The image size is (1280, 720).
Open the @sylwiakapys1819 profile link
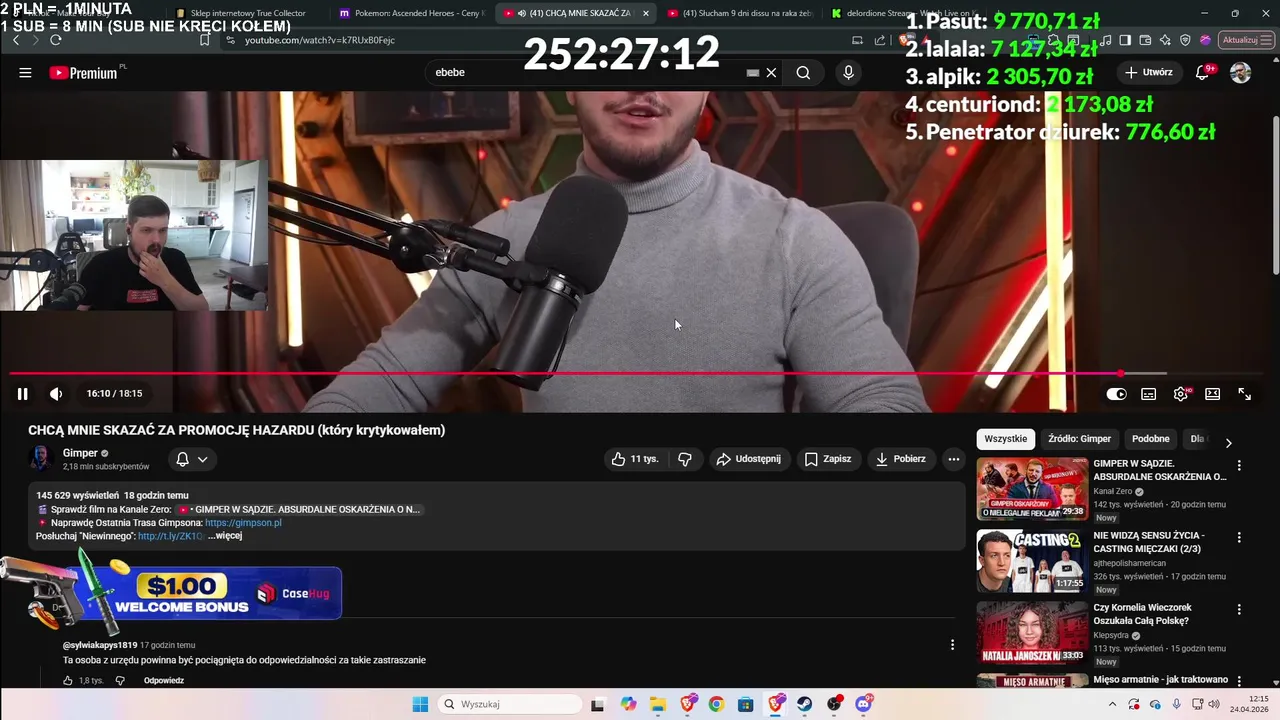pos(100,646)
